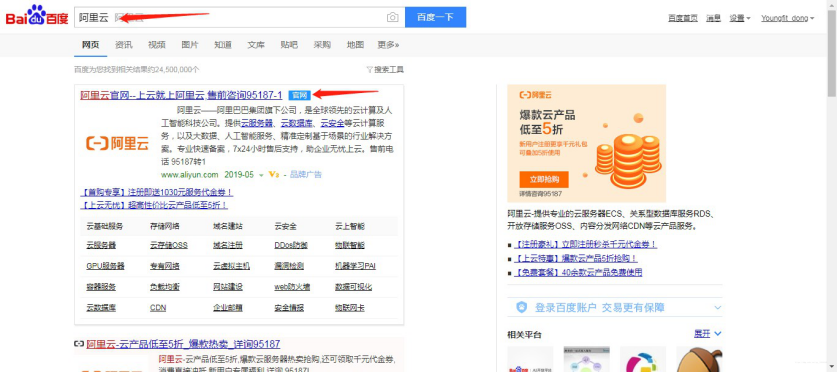
Task: Open the 负载均衡 link
Action: click(165, 287)
